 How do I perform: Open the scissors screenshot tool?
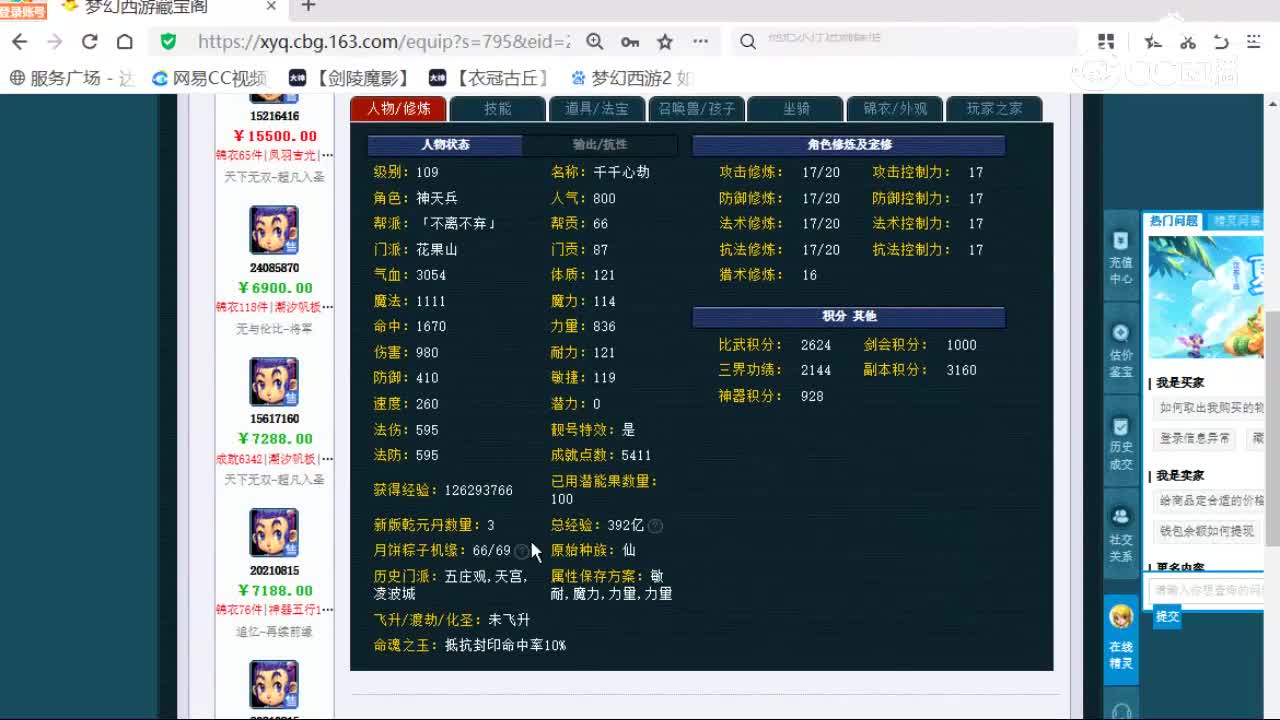(1188, 42)
